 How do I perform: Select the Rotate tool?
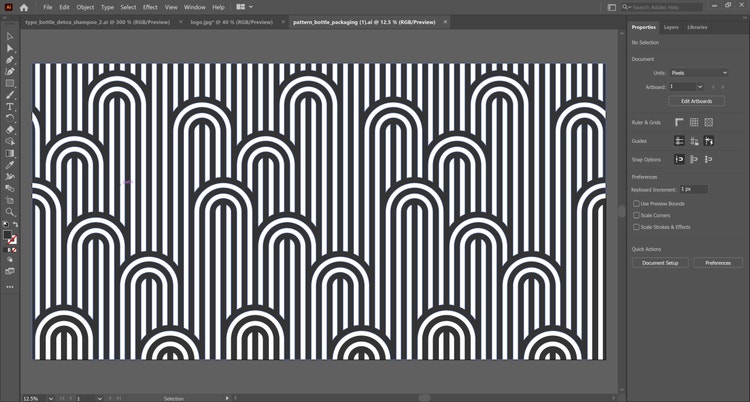pyautogui.click(x=10, y=118)
